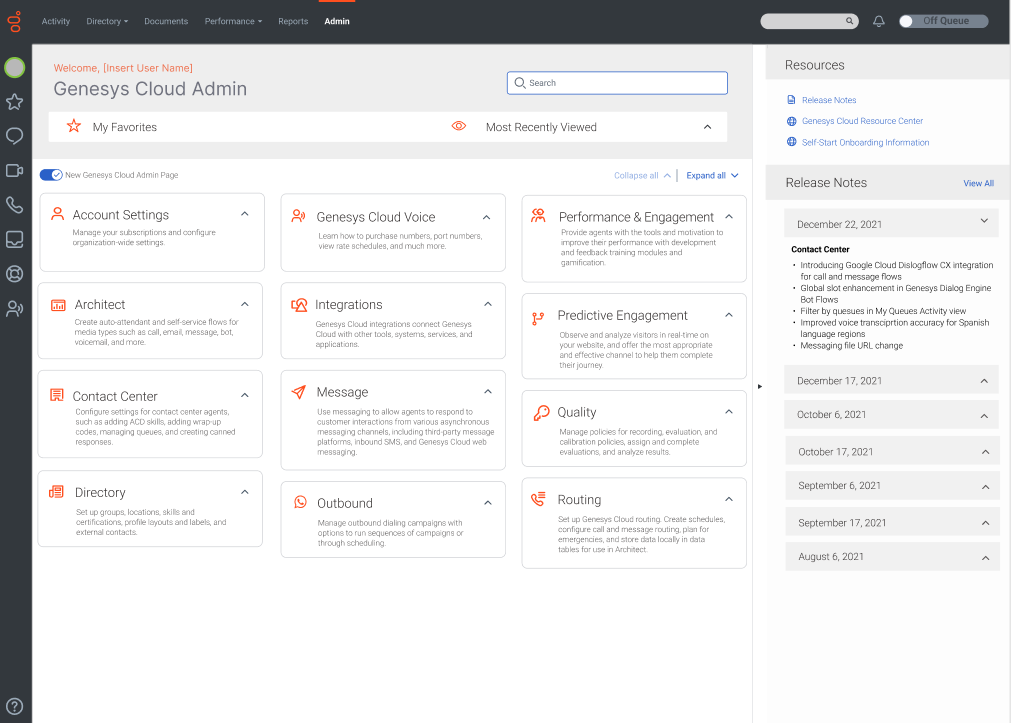Click the Genesys logo icon
This screenshot has height=723, width=1011.
15,21
